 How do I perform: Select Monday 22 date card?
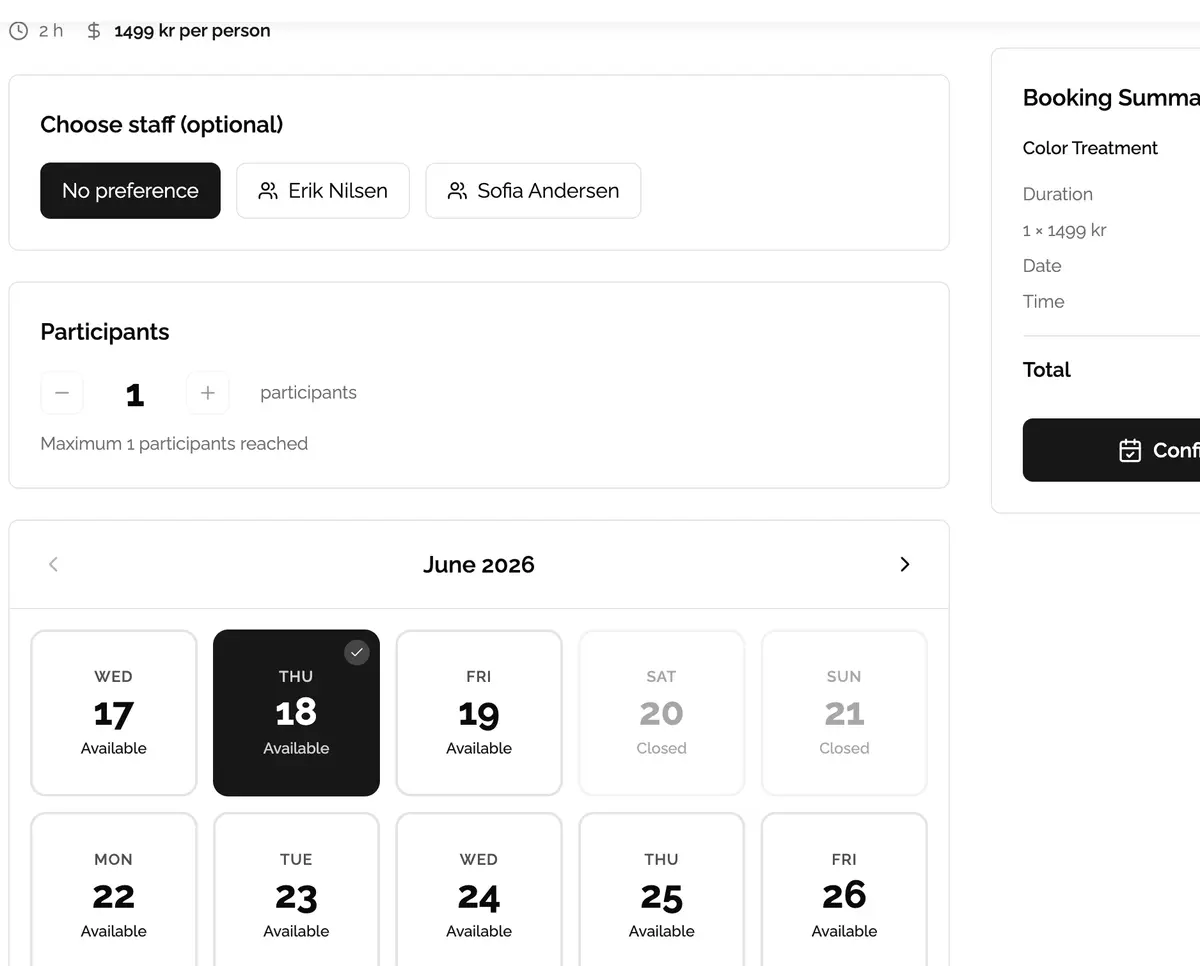coord(114,890)
